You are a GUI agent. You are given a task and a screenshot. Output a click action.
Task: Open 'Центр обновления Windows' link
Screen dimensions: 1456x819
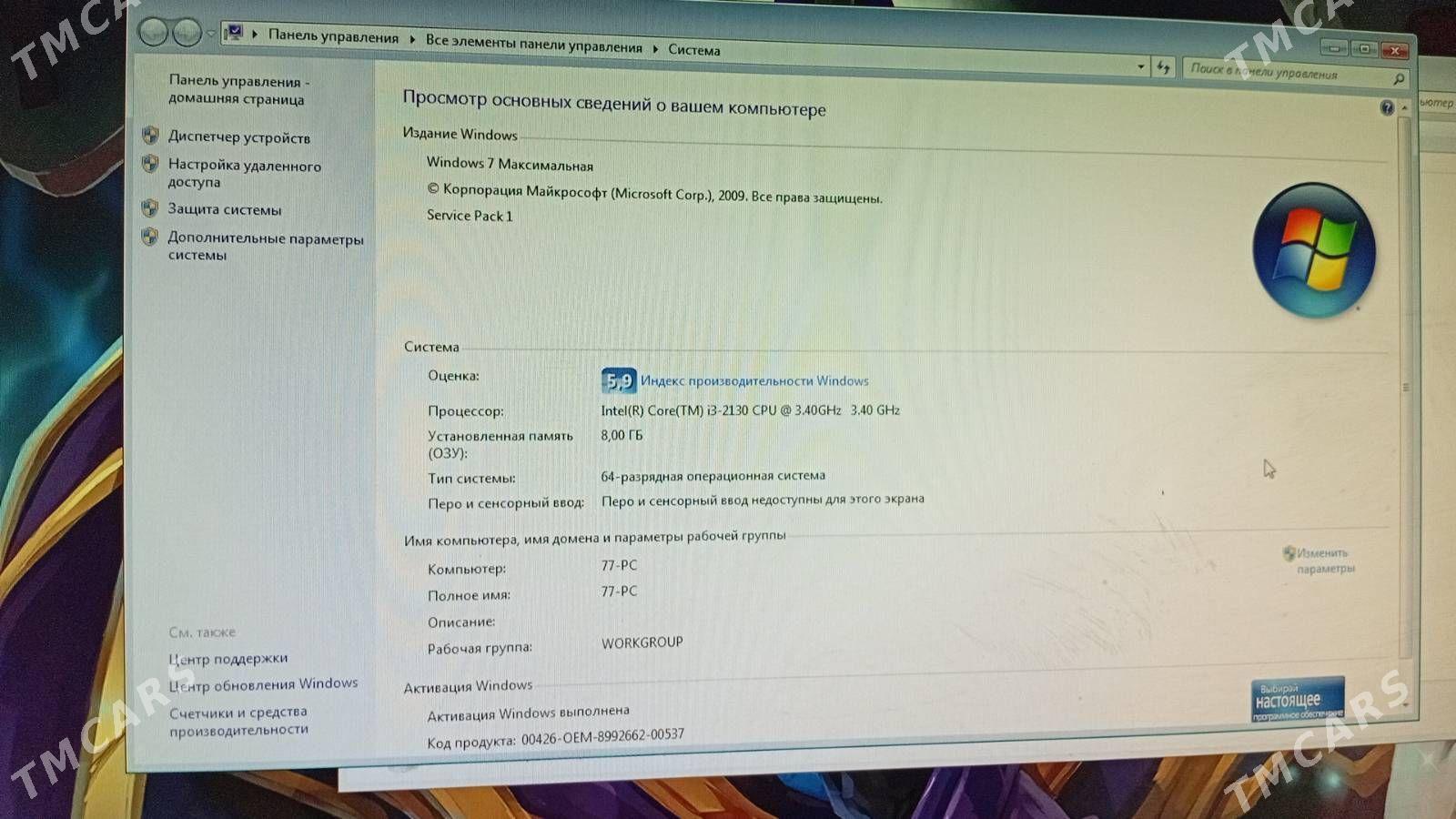pos(264,684)
